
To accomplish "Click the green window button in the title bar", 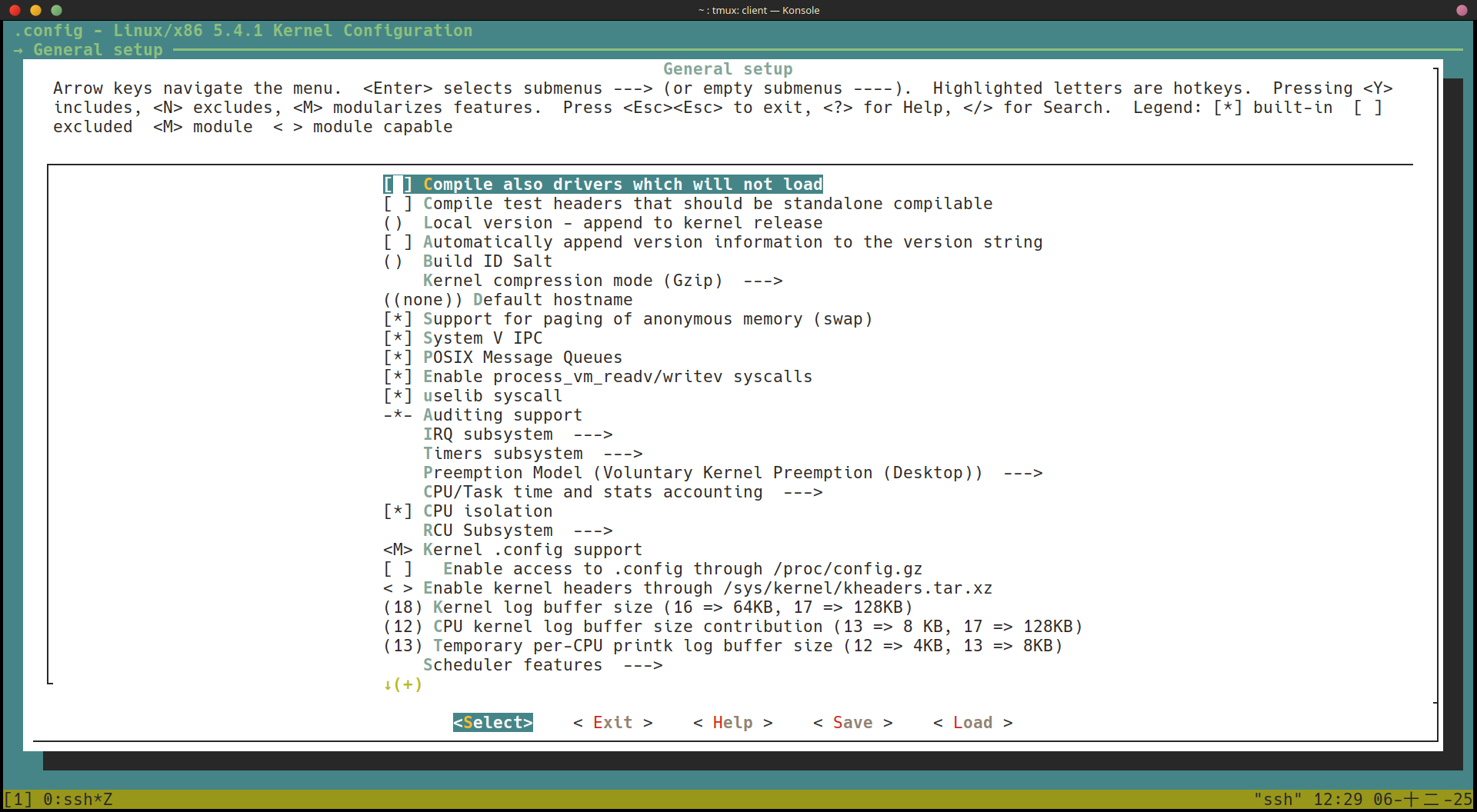I will [56, 10].
